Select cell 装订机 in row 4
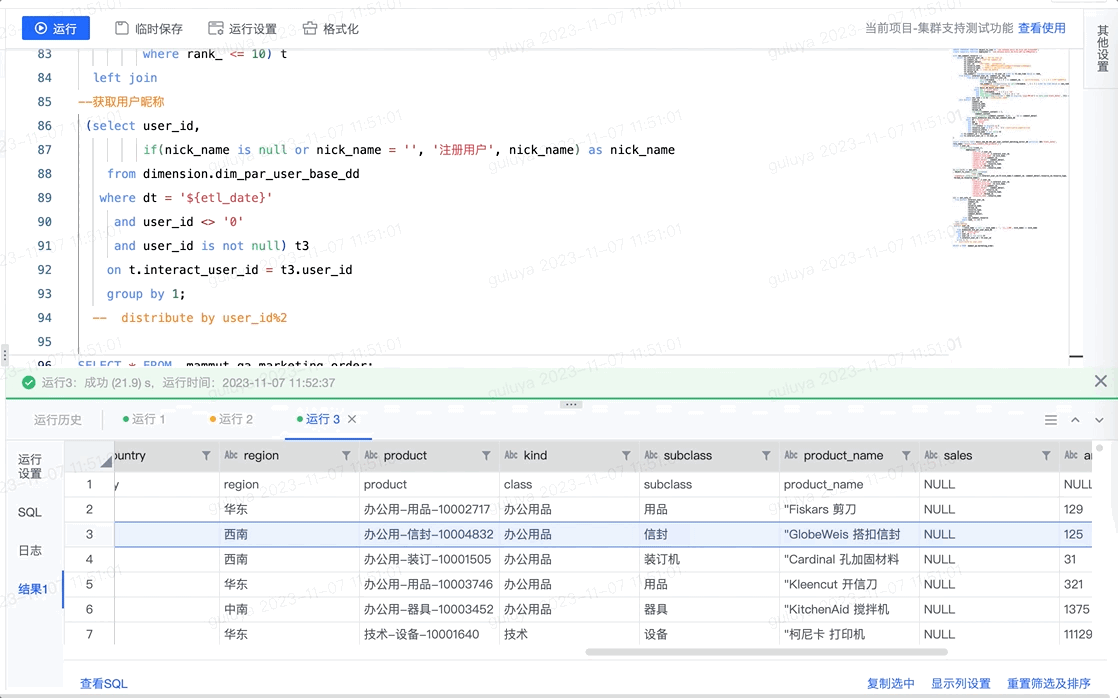The image size is (1118, 698). click(x=709, y=559)
